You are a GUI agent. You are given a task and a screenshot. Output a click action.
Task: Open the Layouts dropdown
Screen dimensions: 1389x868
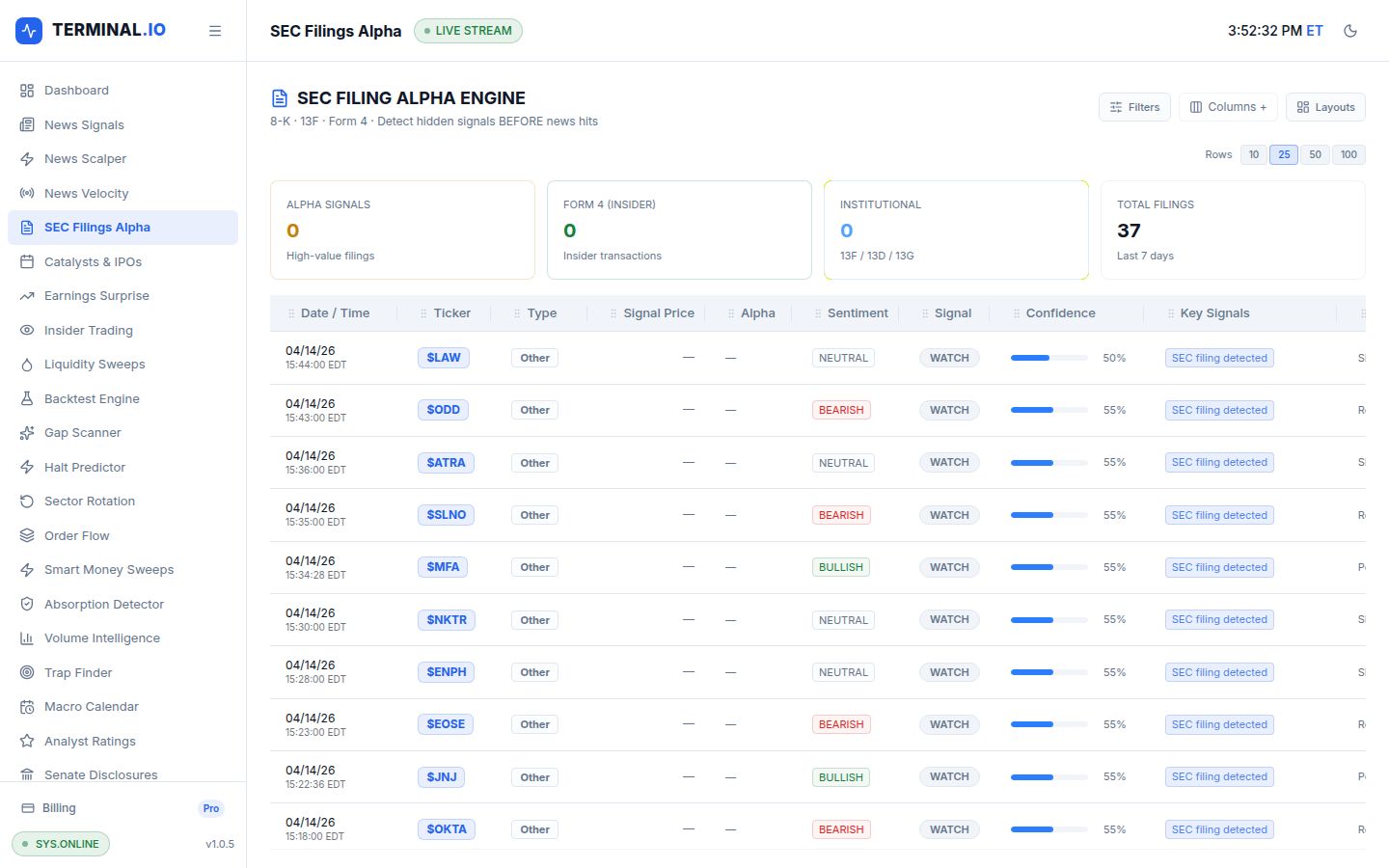click(1325, 107)
